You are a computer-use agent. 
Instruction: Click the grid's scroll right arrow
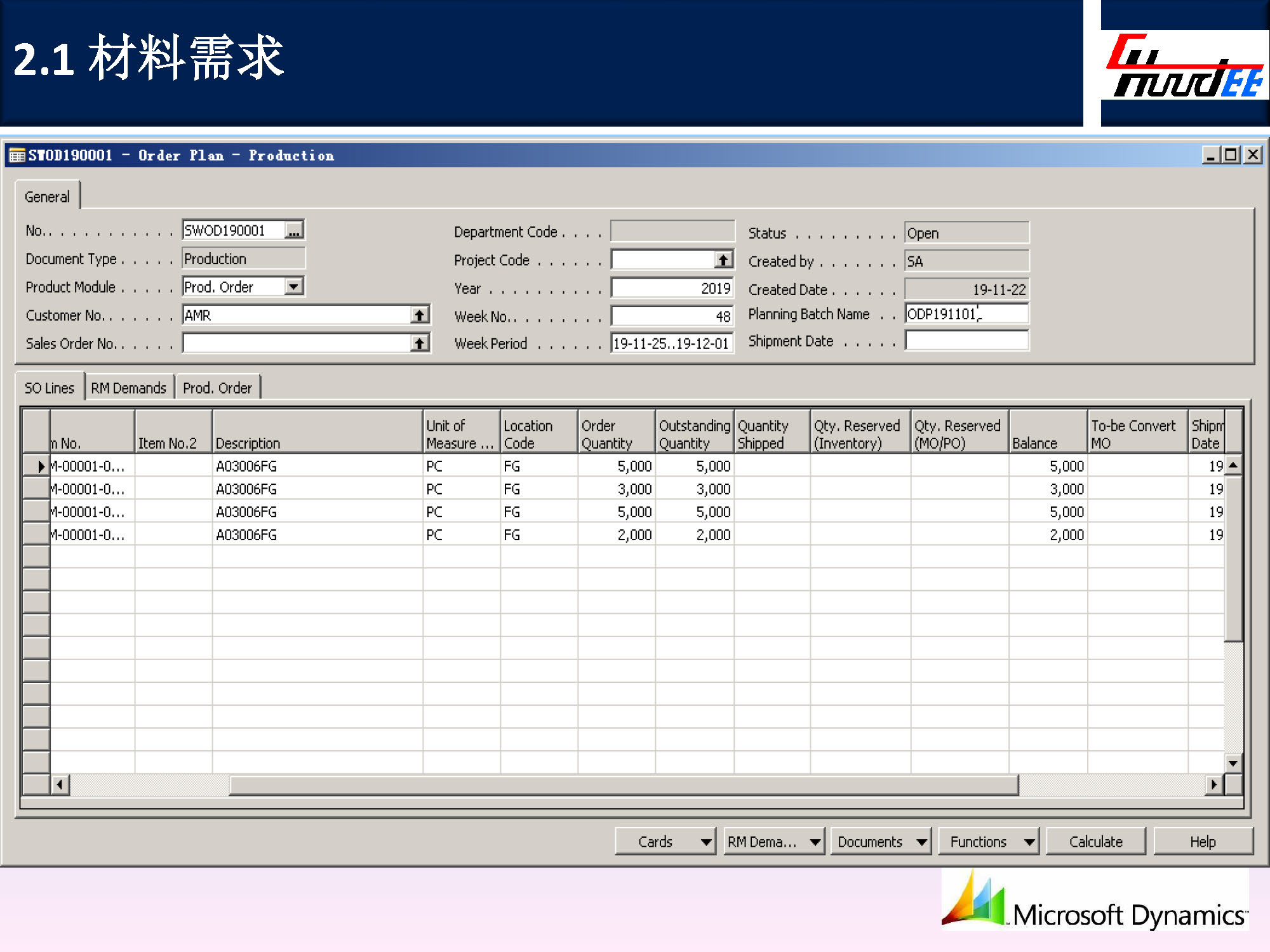(x=1213, y=784)
